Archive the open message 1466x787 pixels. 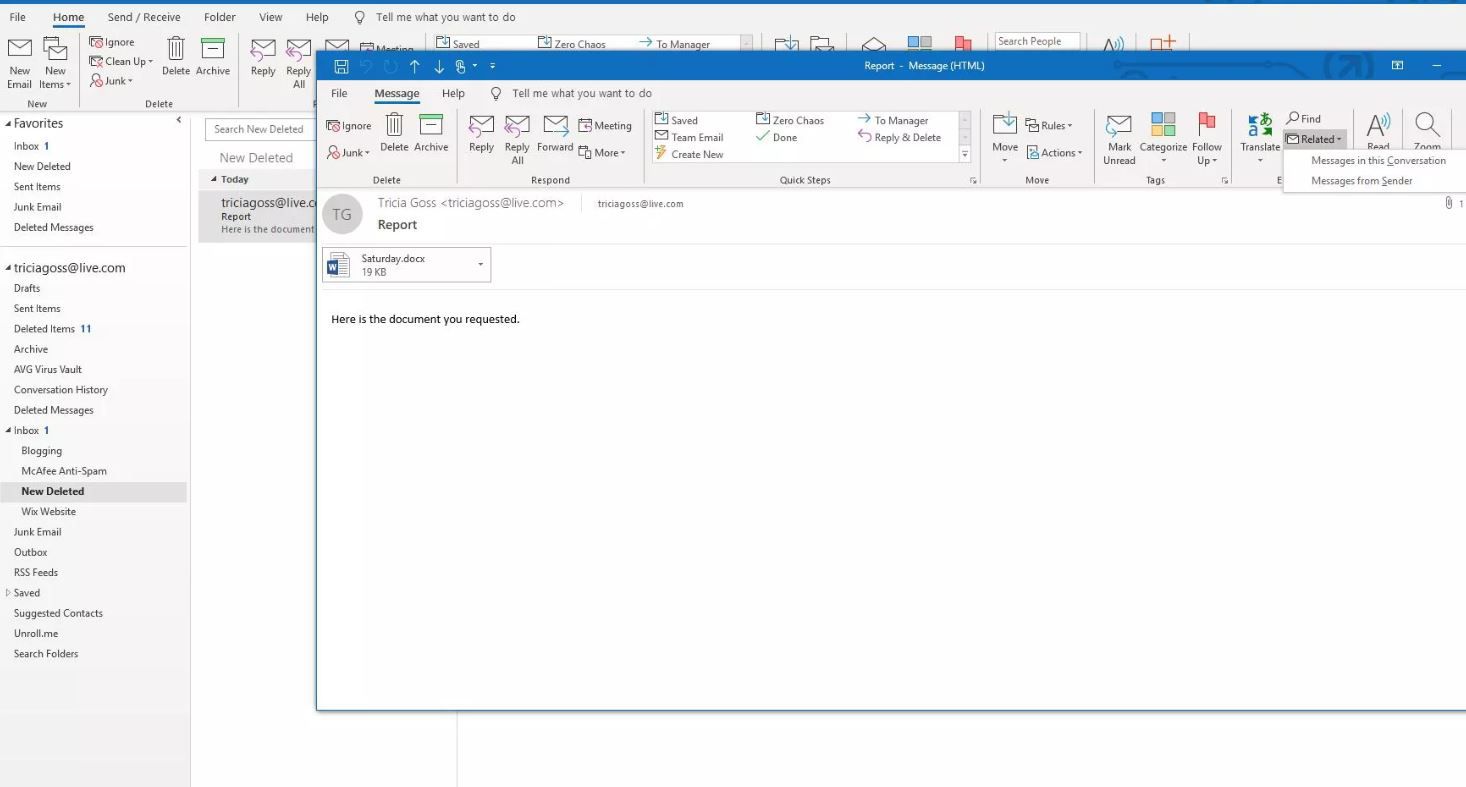click(x=431, y=133)
